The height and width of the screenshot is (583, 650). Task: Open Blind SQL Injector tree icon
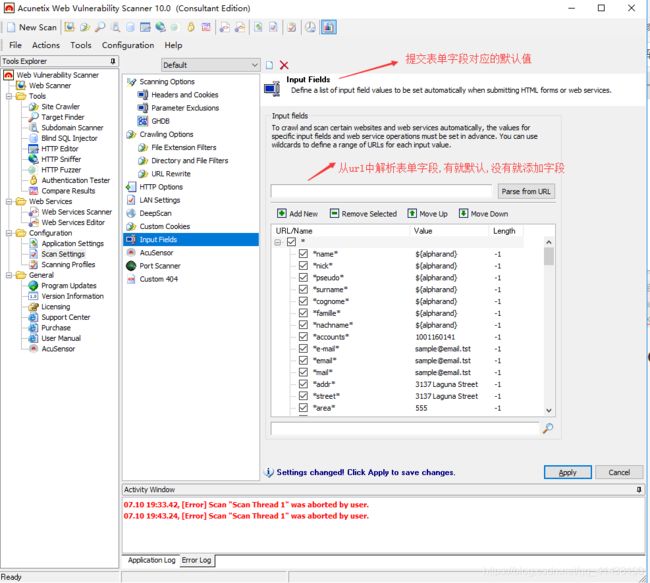[x=34, y=138]
